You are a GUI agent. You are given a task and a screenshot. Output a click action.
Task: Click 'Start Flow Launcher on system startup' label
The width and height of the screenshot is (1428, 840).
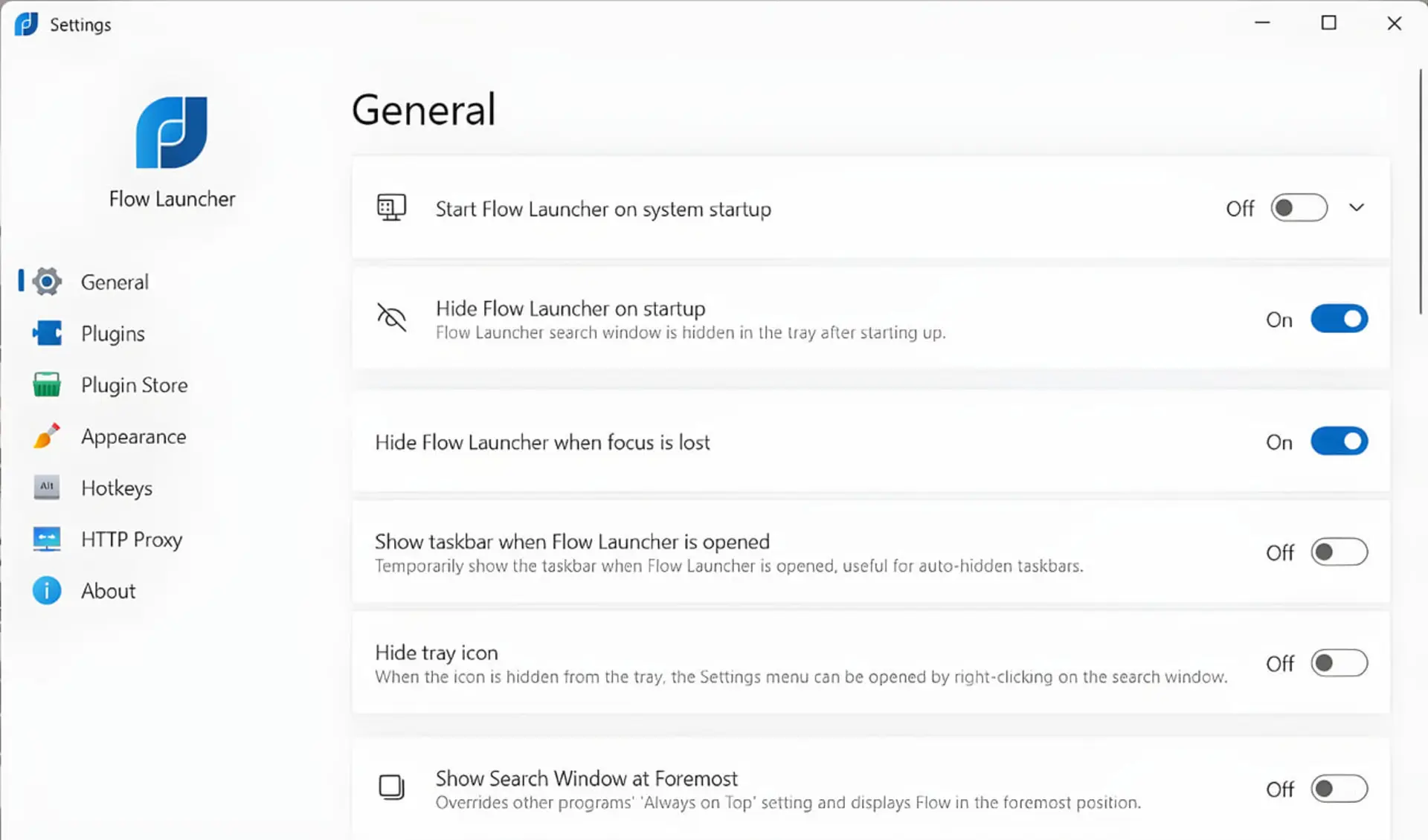pos(603,209)
